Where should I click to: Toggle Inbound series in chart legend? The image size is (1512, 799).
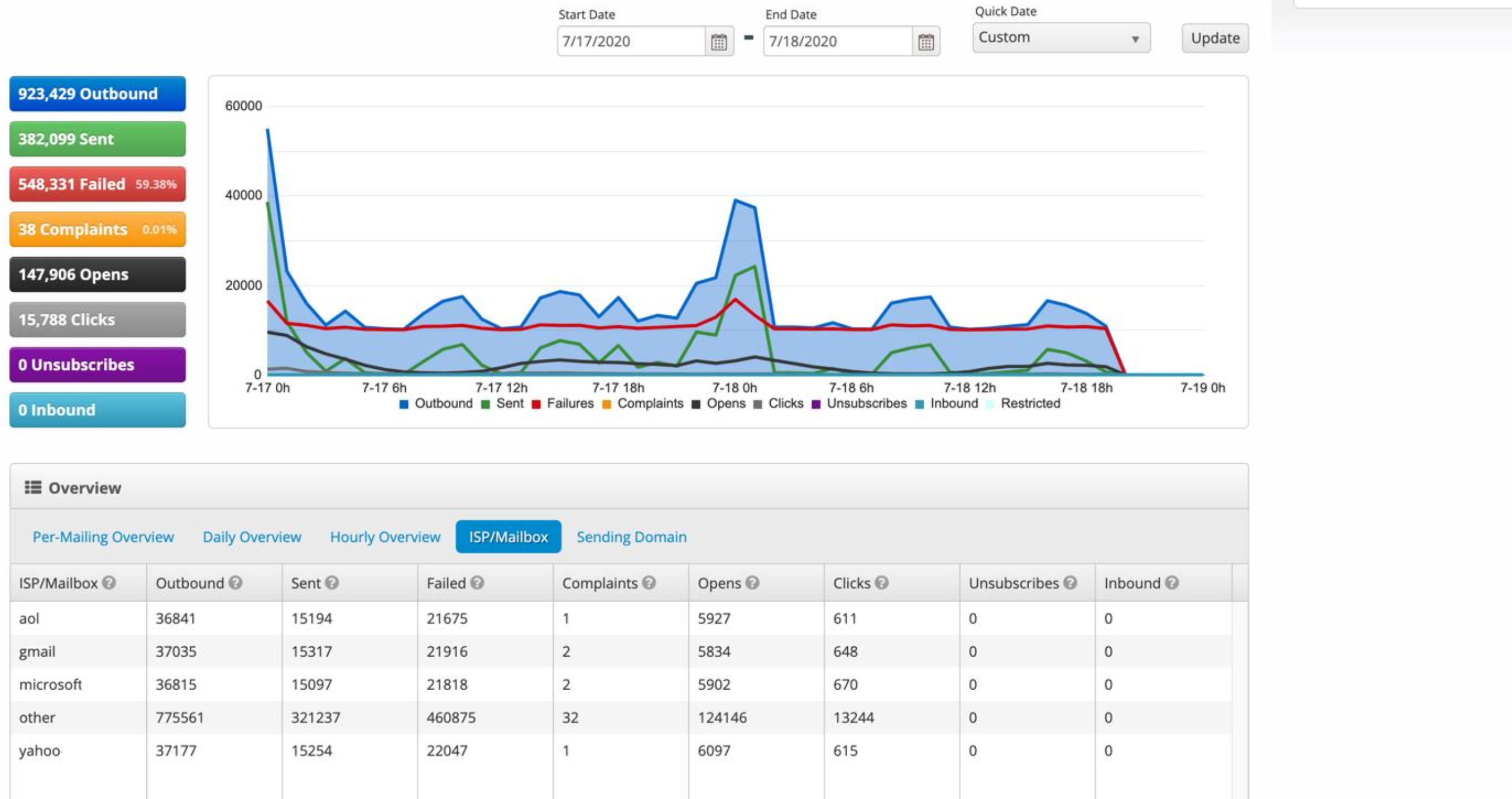click(x=947, y=403)
